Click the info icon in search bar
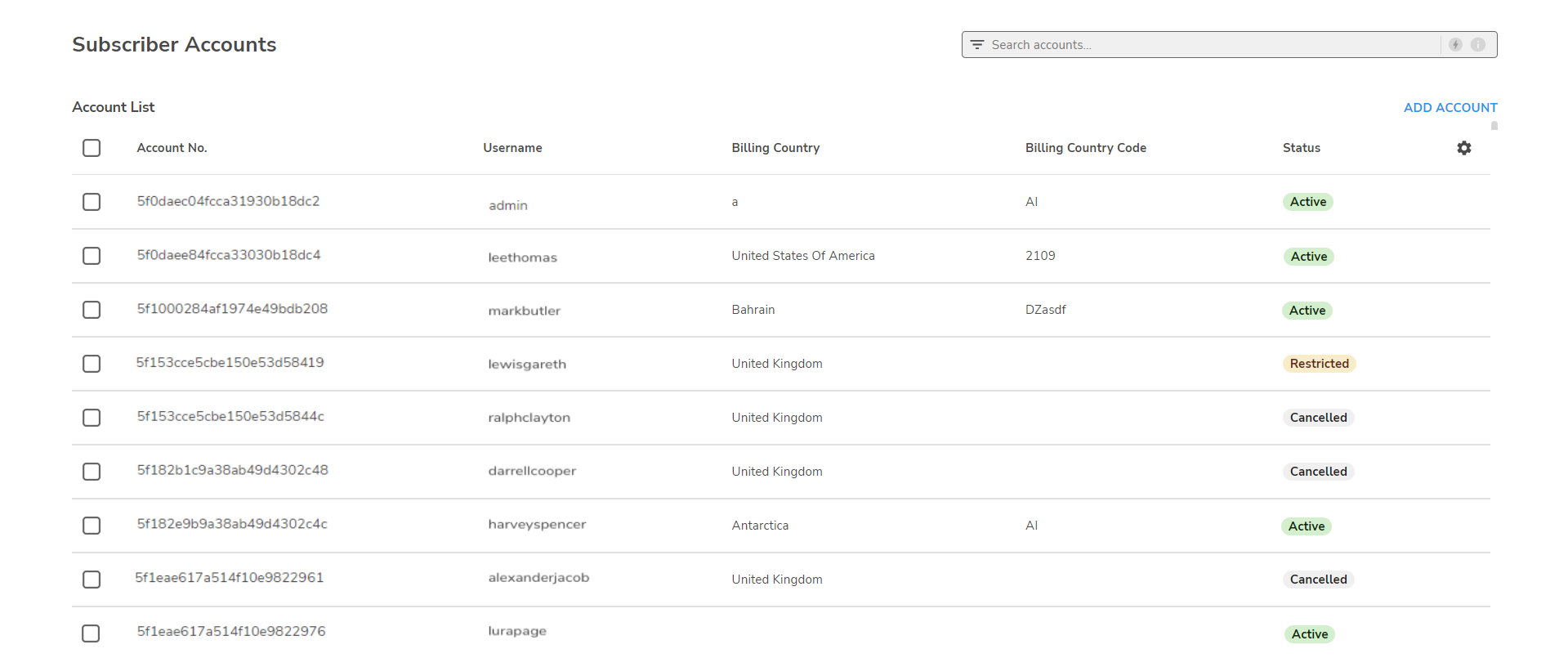The height and width of the screenshot is (667, 1568). pyautogui.click(x=1478, y=45)
